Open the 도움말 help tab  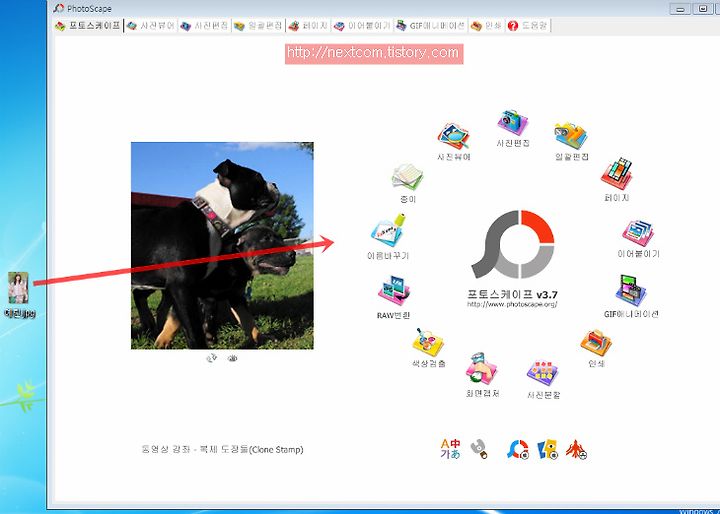tap(528, 26)
